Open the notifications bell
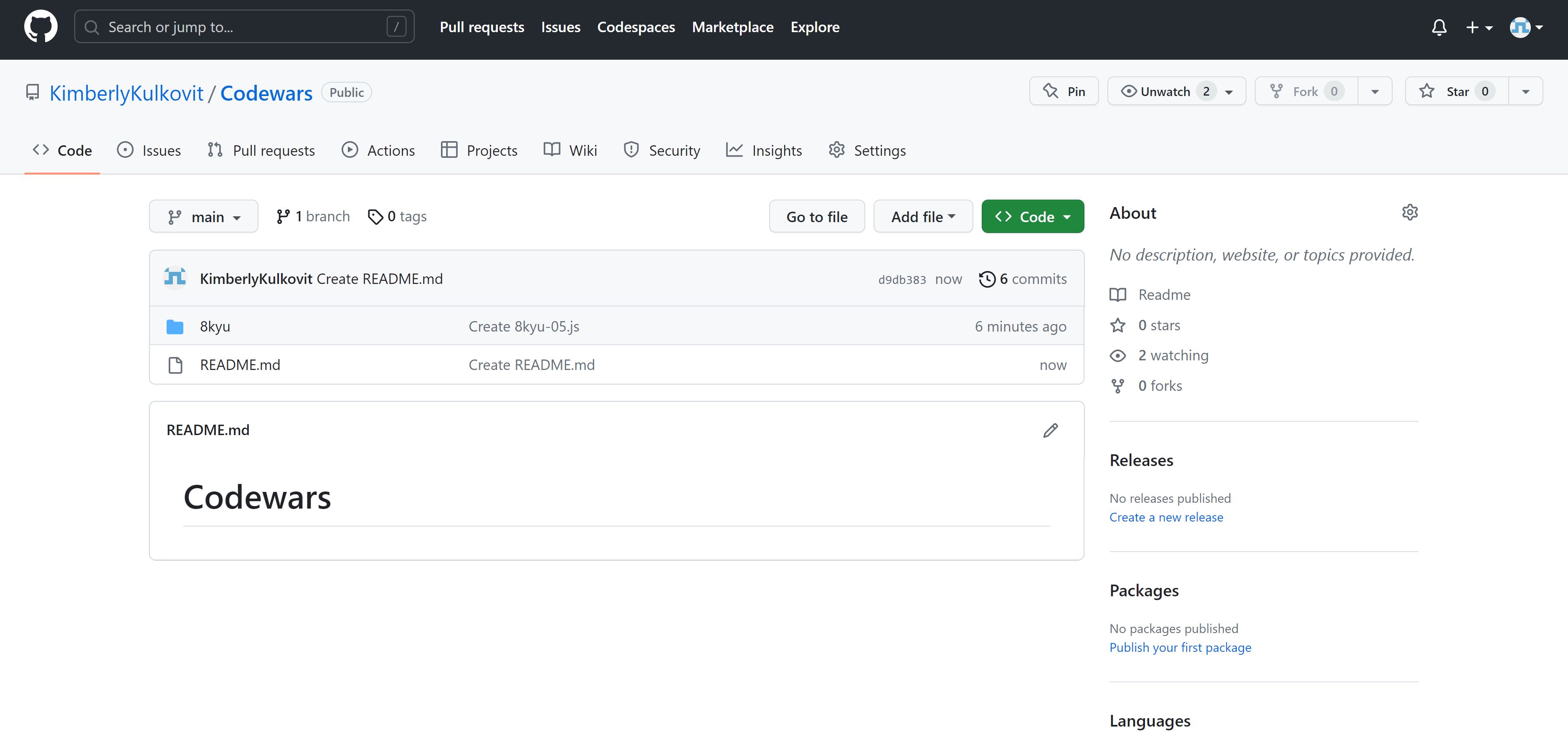The width and height of the screenshot is (1568, 737). (1439, 28)
